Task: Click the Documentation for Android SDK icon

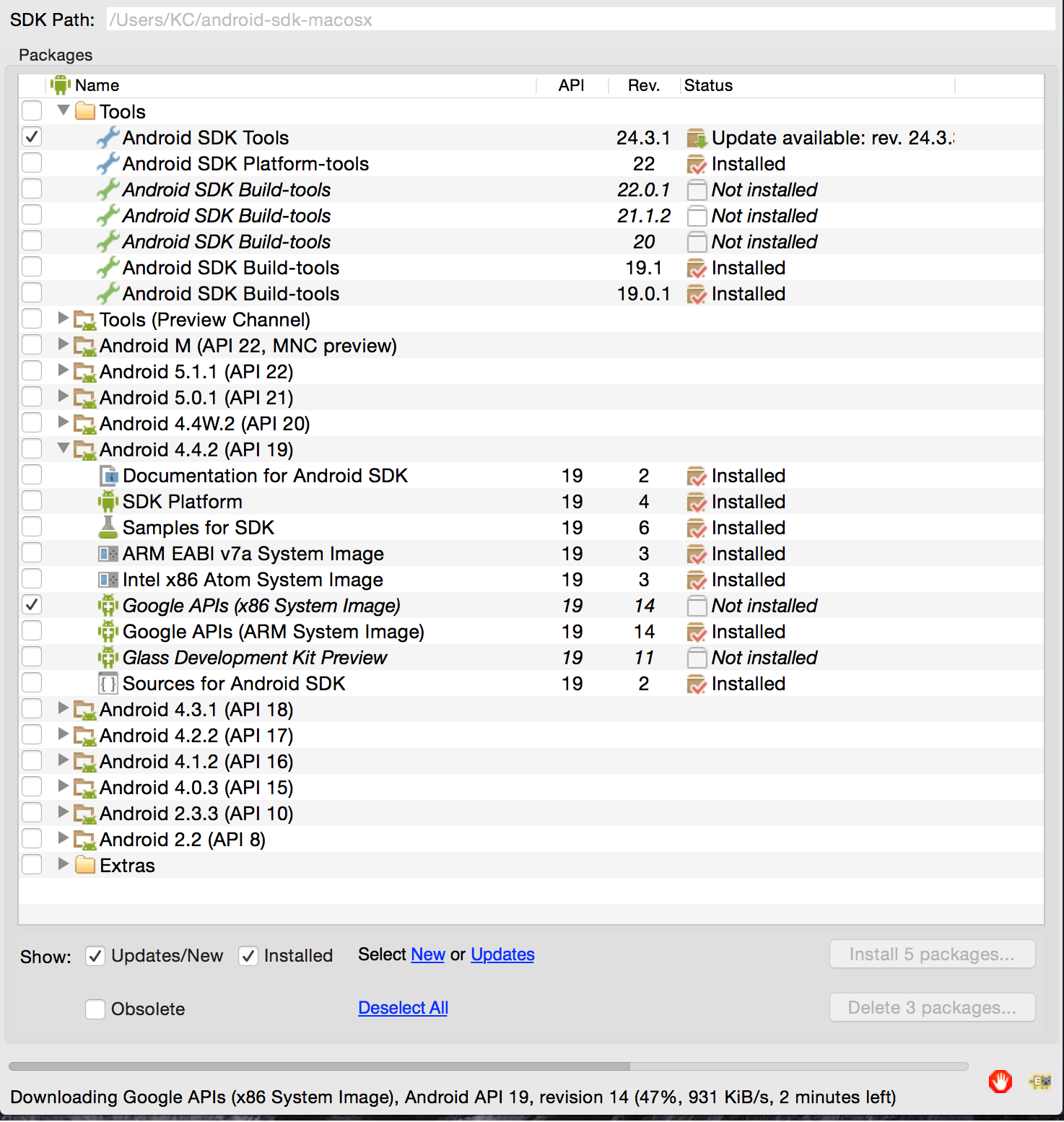Action: [x=108, y=476]
